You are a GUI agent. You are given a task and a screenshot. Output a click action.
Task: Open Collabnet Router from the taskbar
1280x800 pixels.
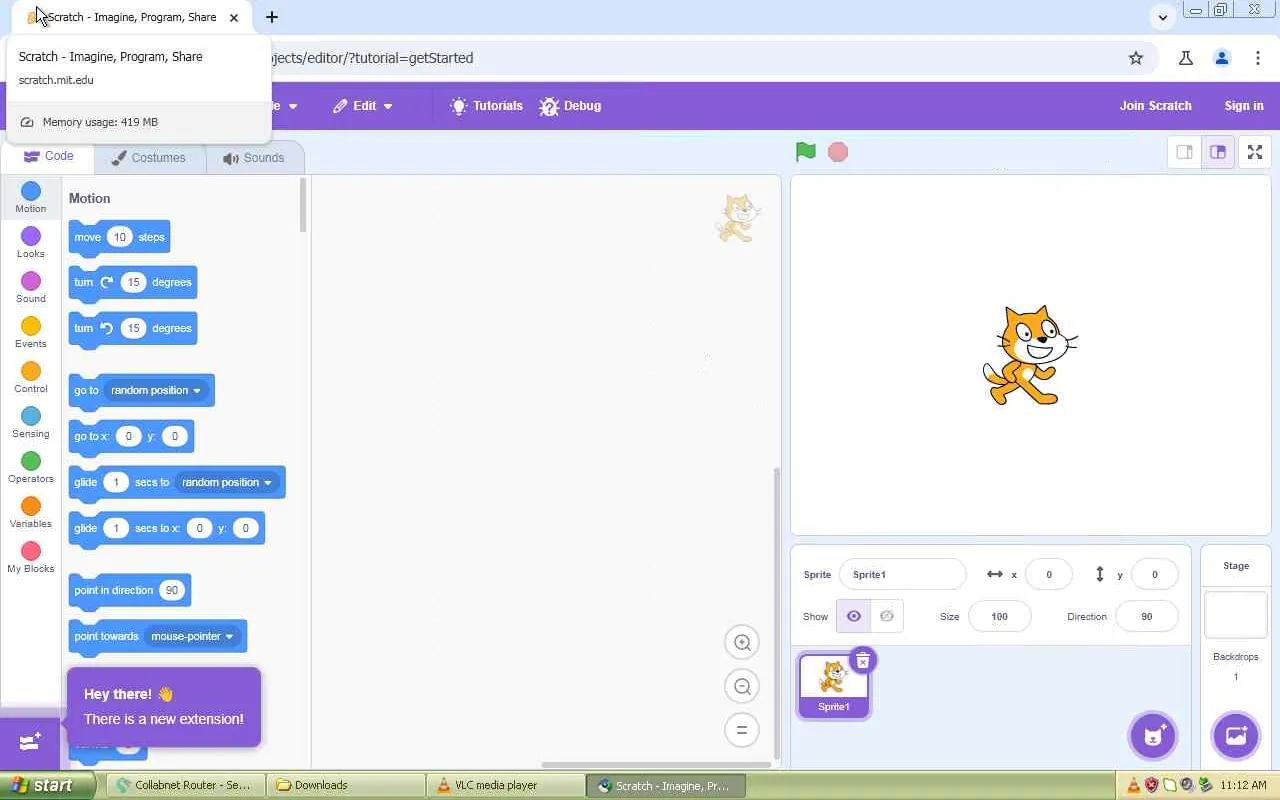click(x=187, y=785)
